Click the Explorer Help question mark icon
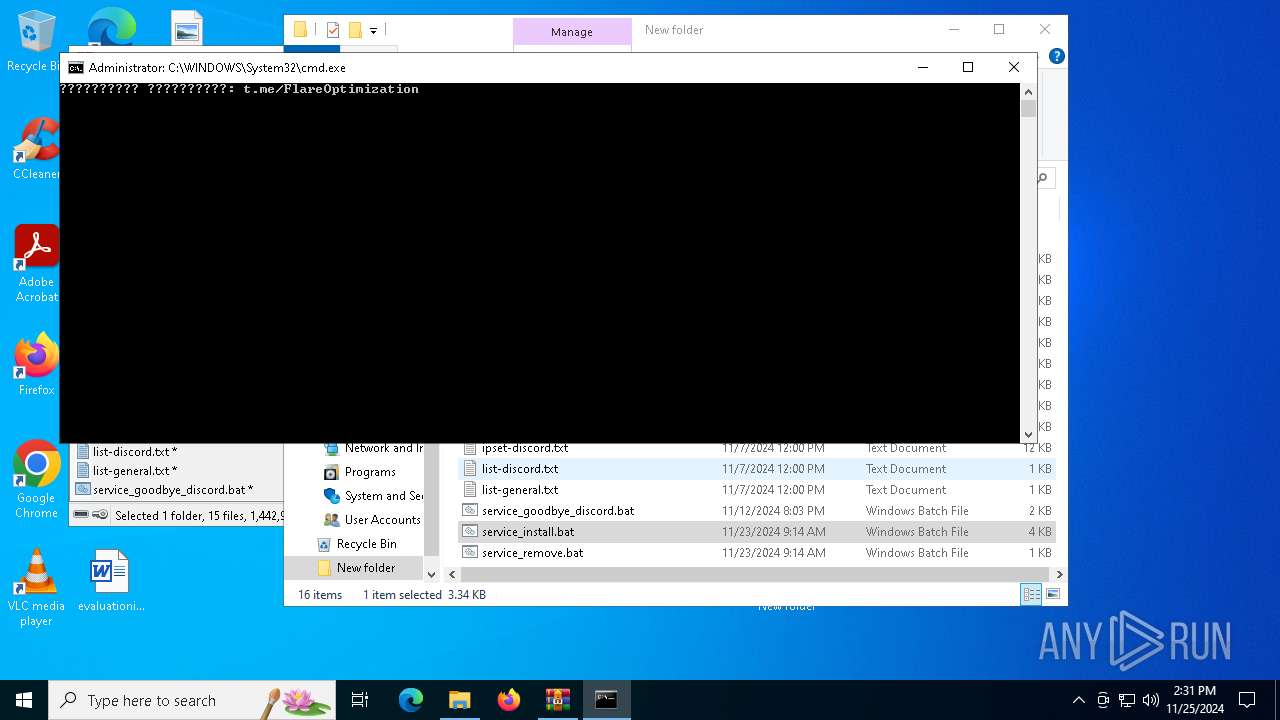Image resolution: width=1280 pixels, height=720 pixels. pos(1057,56)
